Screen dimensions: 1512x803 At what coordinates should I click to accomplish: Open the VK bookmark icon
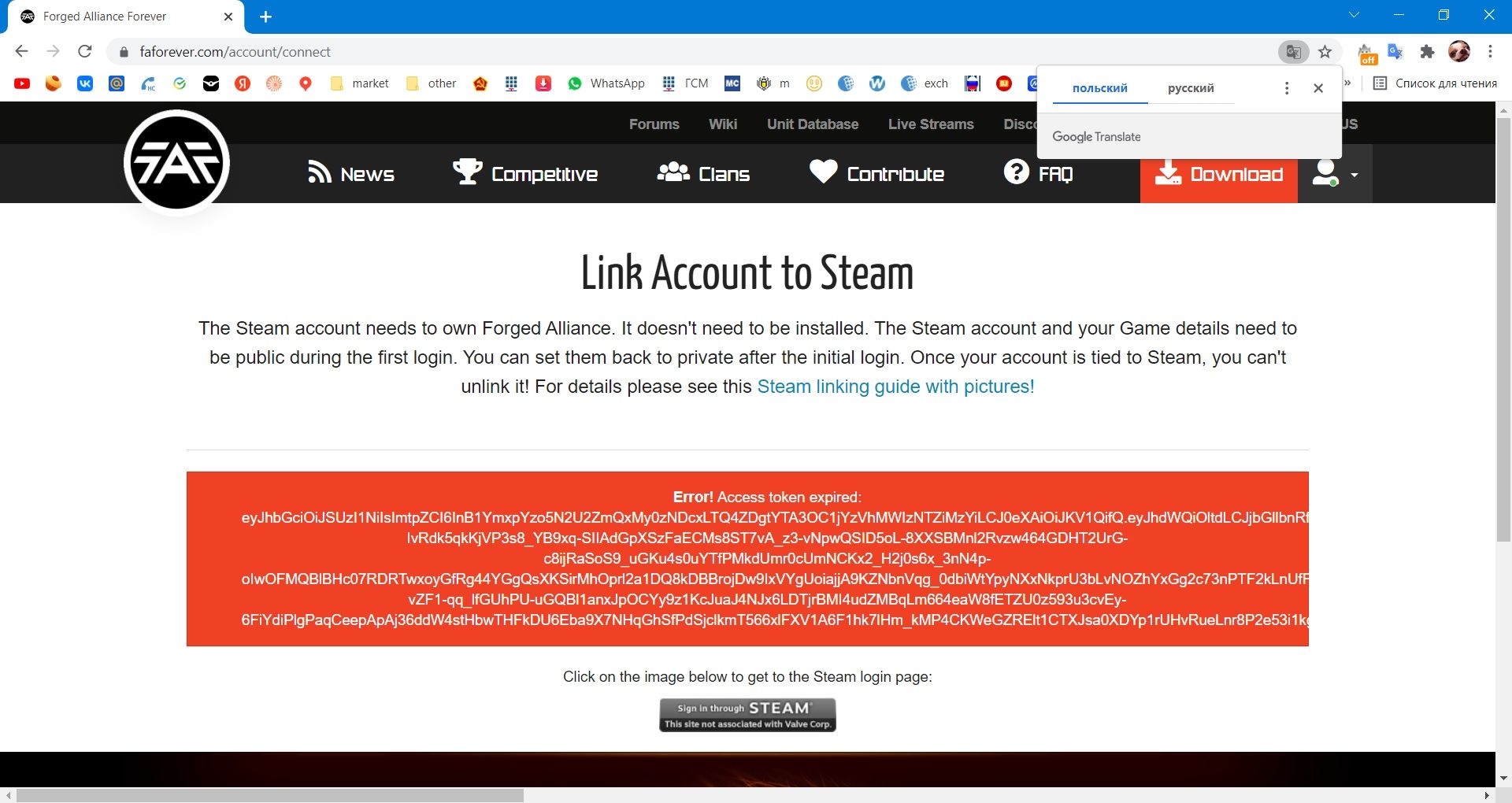85,83
